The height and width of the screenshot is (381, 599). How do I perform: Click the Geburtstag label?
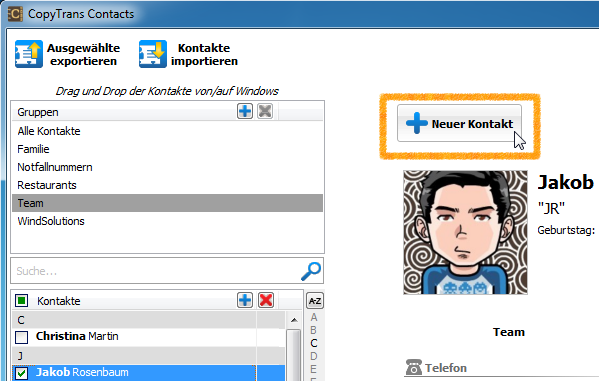point(566,230)
